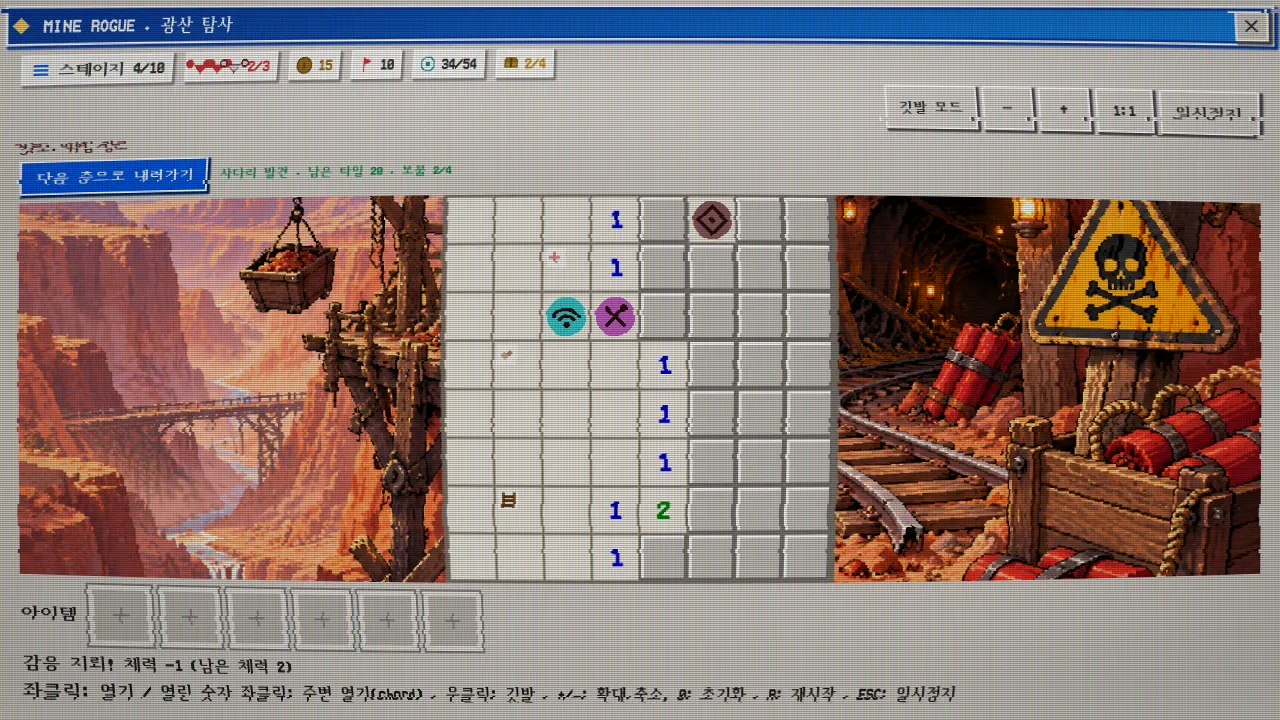
Task: Zoom out with the minus button
Action: click(1007, 110)
